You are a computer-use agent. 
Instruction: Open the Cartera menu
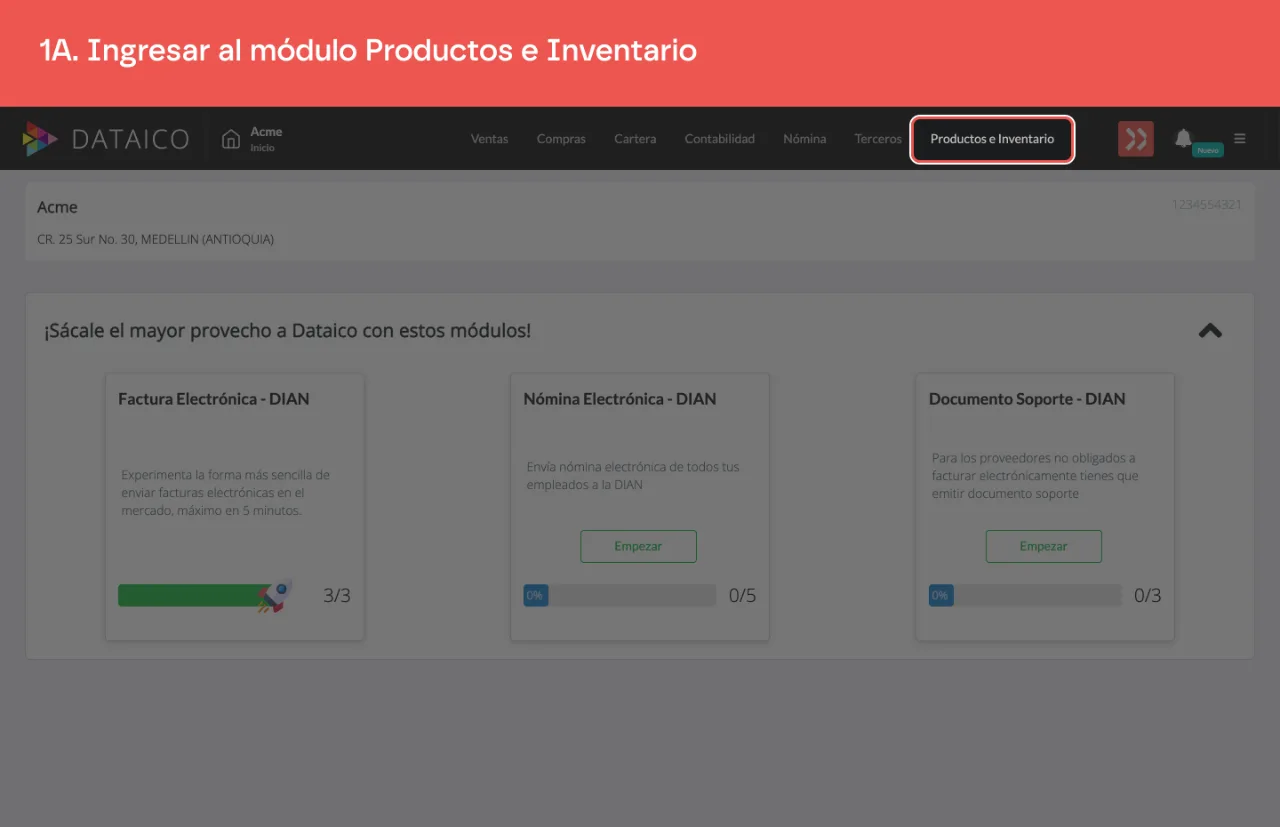(635, 139)
